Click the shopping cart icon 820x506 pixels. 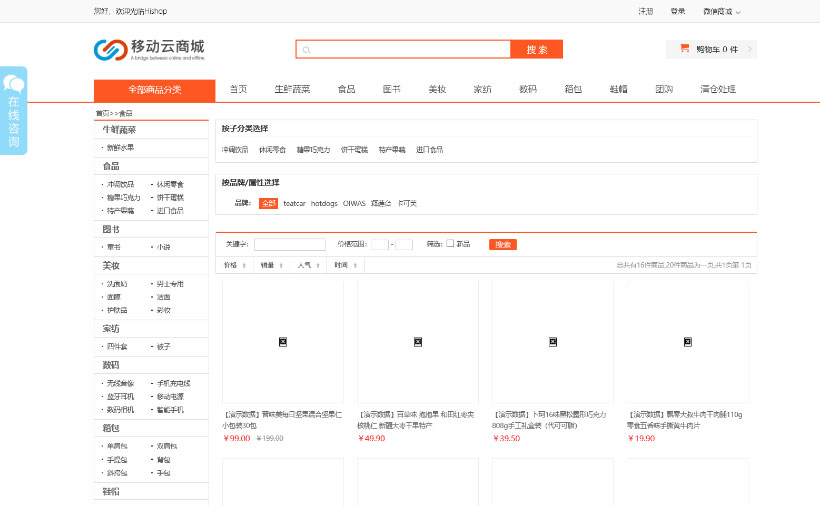click(x=685, y=48)
